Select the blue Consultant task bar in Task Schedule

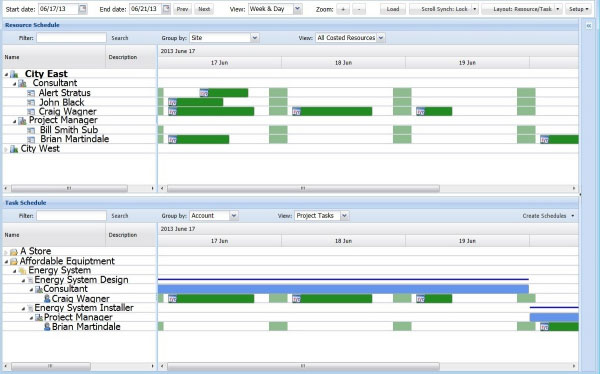tap(343, 289)
